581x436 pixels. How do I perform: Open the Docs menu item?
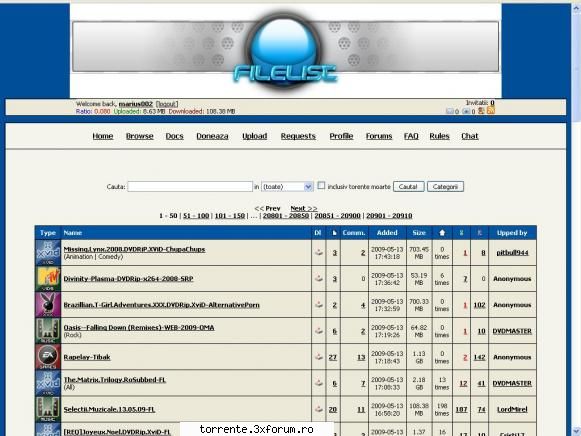point(175,136)
